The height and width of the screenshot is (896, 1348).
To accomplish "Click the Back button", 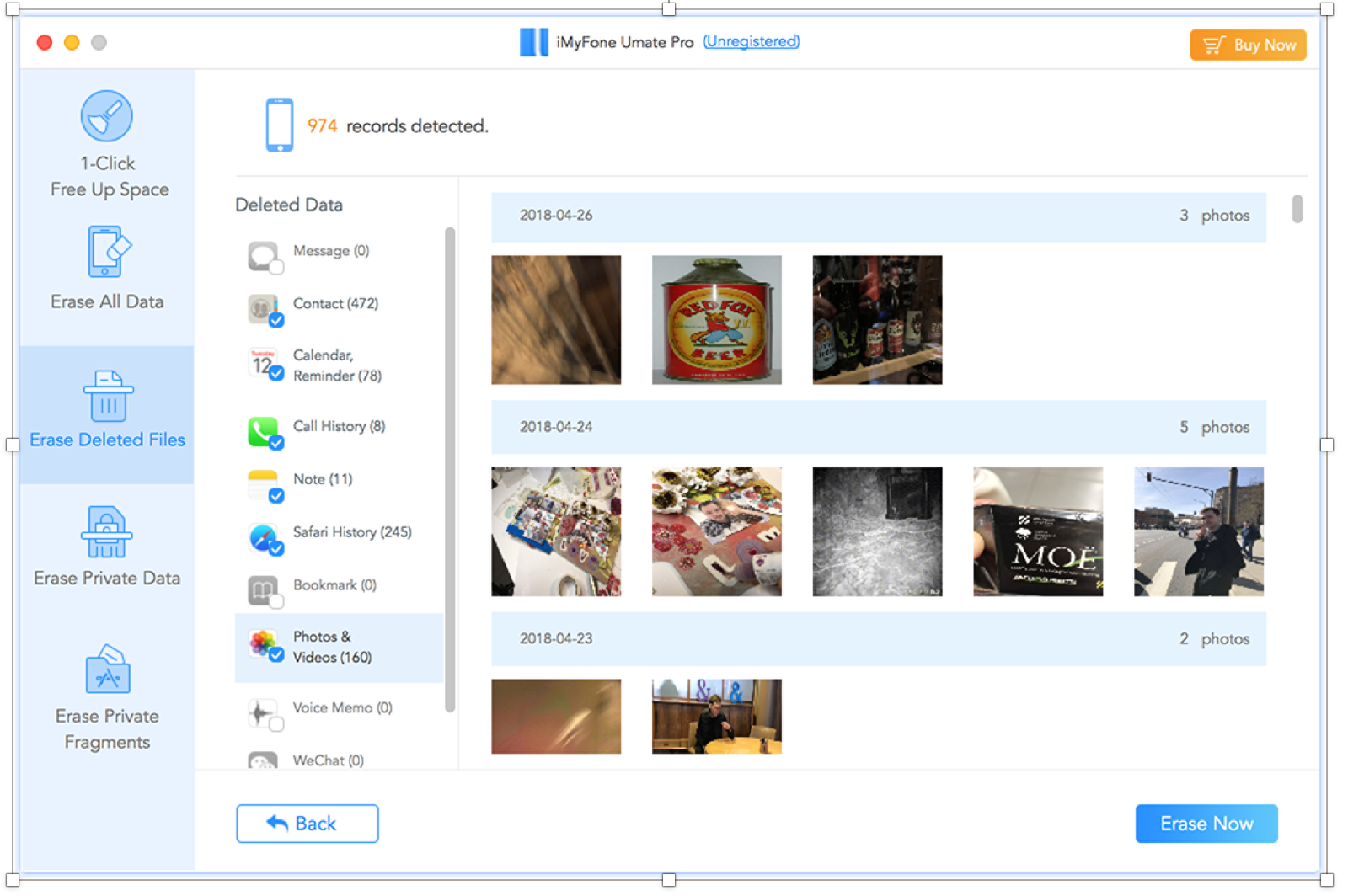I will point(308,824).
